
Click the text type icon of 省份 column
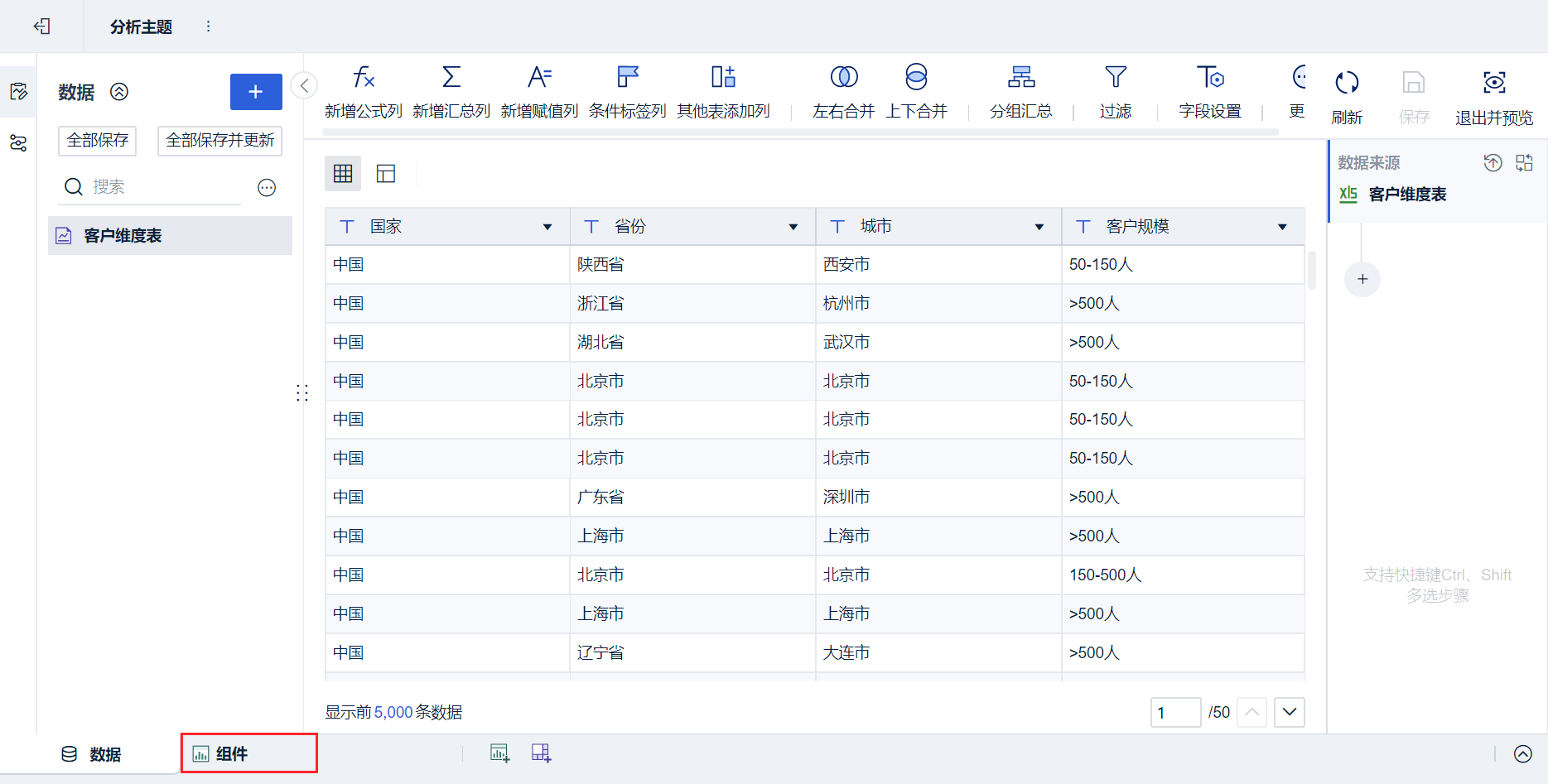click(591, 227)
